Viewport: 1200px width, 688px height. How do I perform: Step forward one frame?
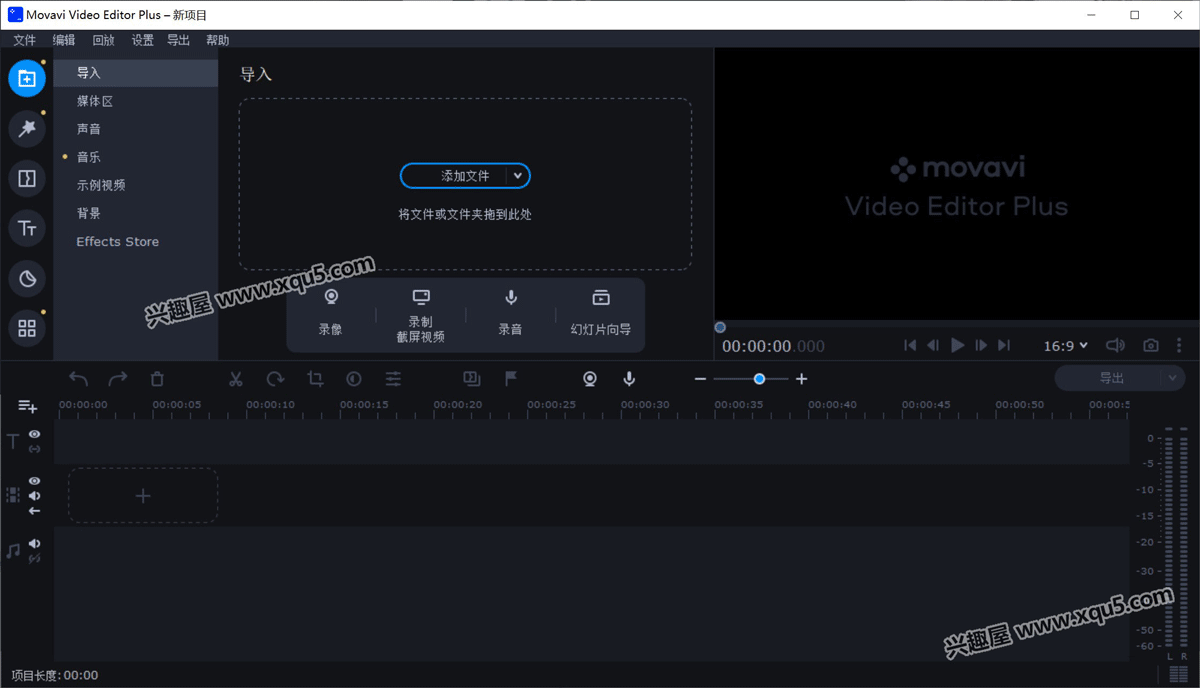(981, 345)
